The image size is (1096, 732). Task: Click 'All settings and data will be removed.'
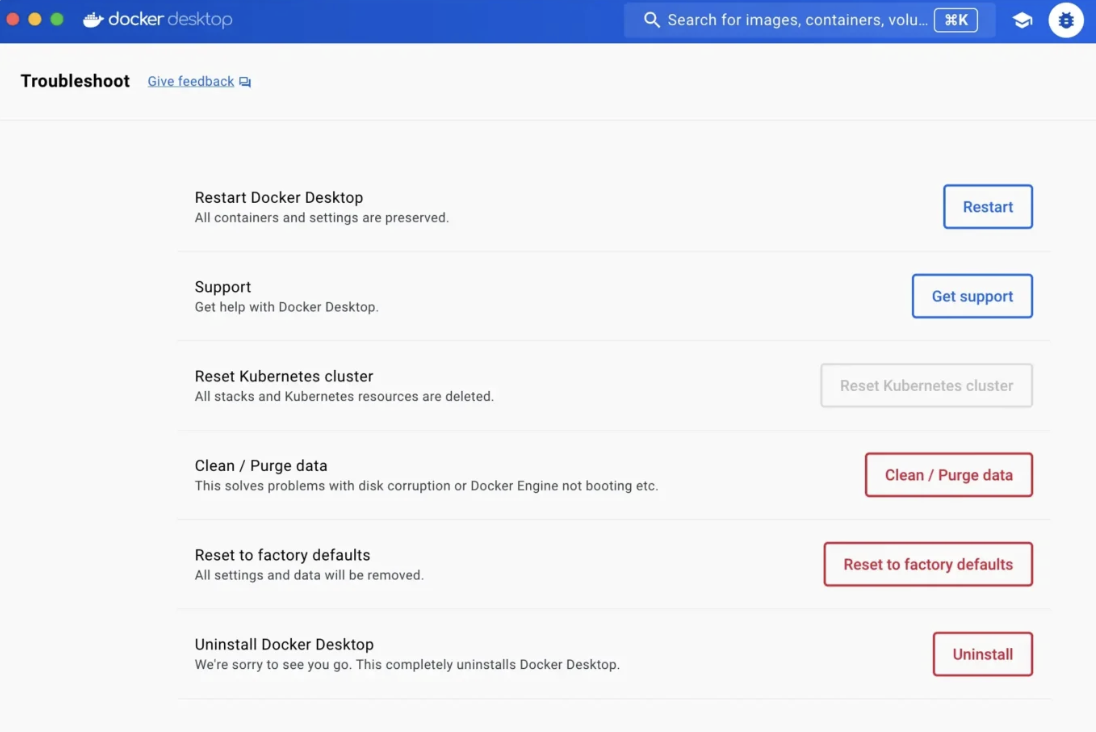click(309, 575)
